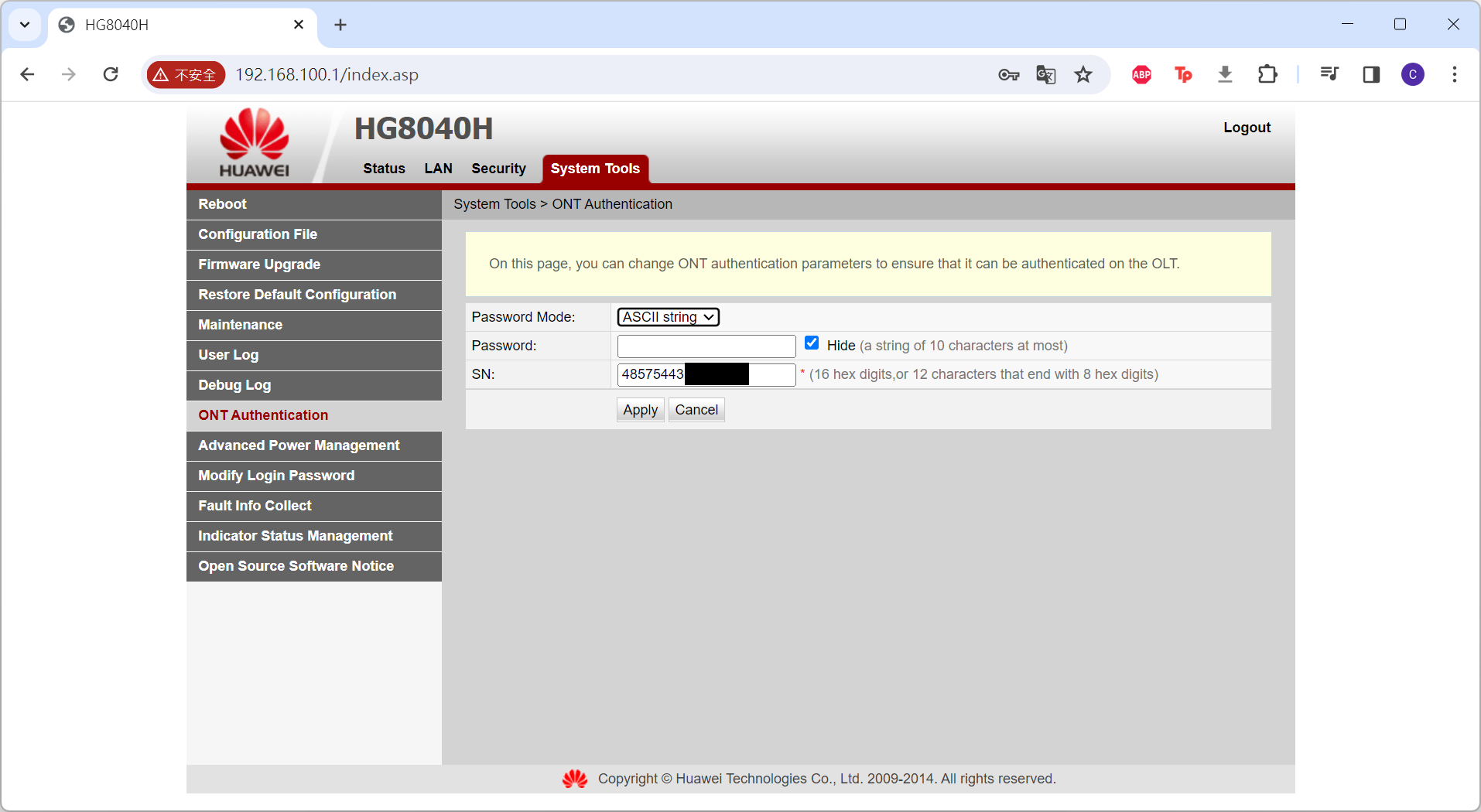Click the Huawei copyright footer text
Screen dimensions: 1481x812
point(826,779)
